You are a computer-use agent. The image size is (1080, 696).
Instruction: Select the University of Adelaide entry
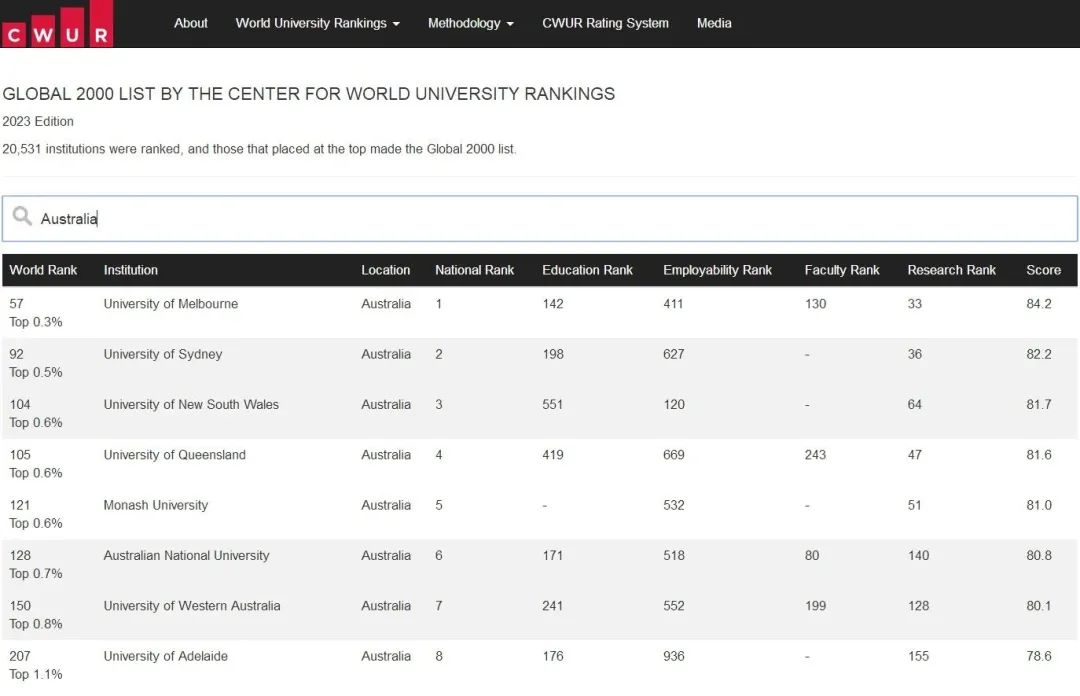pyautogui.click(x=165, y=656)
